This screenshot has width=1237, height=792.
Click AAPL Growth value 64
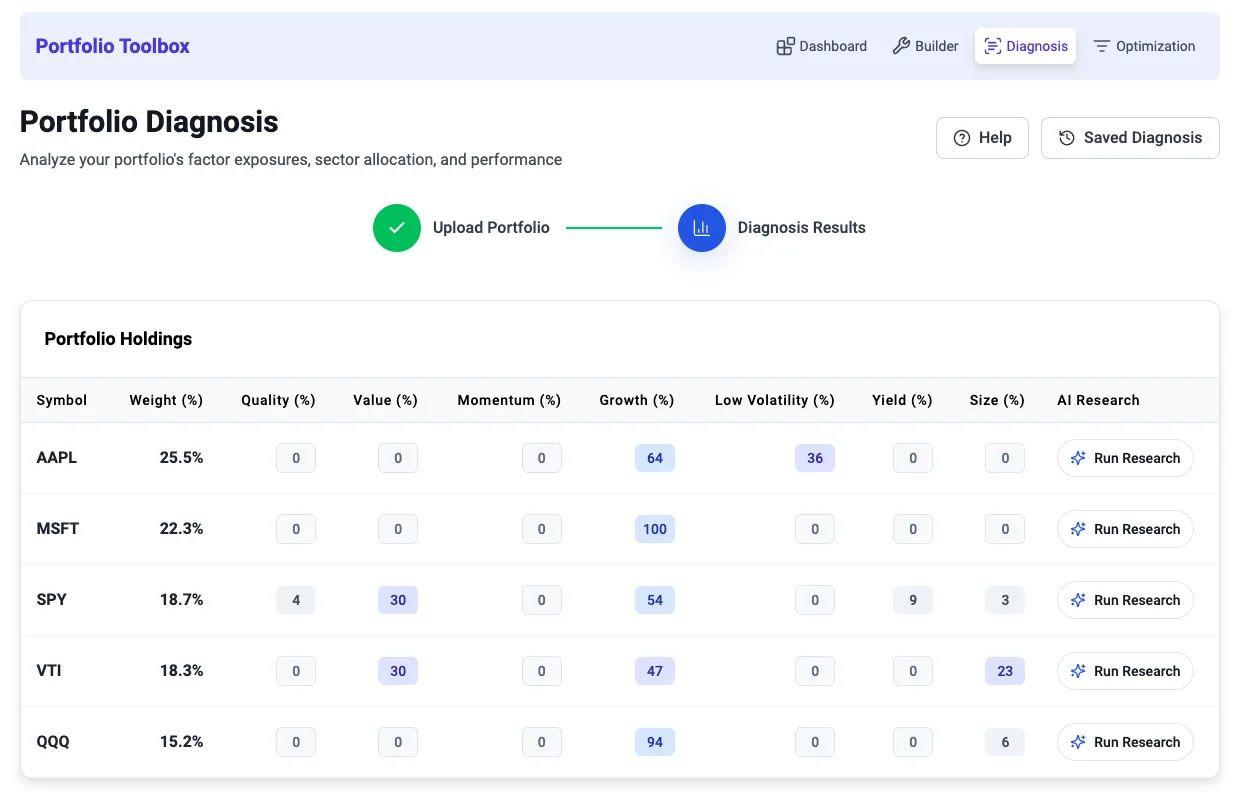655,458
